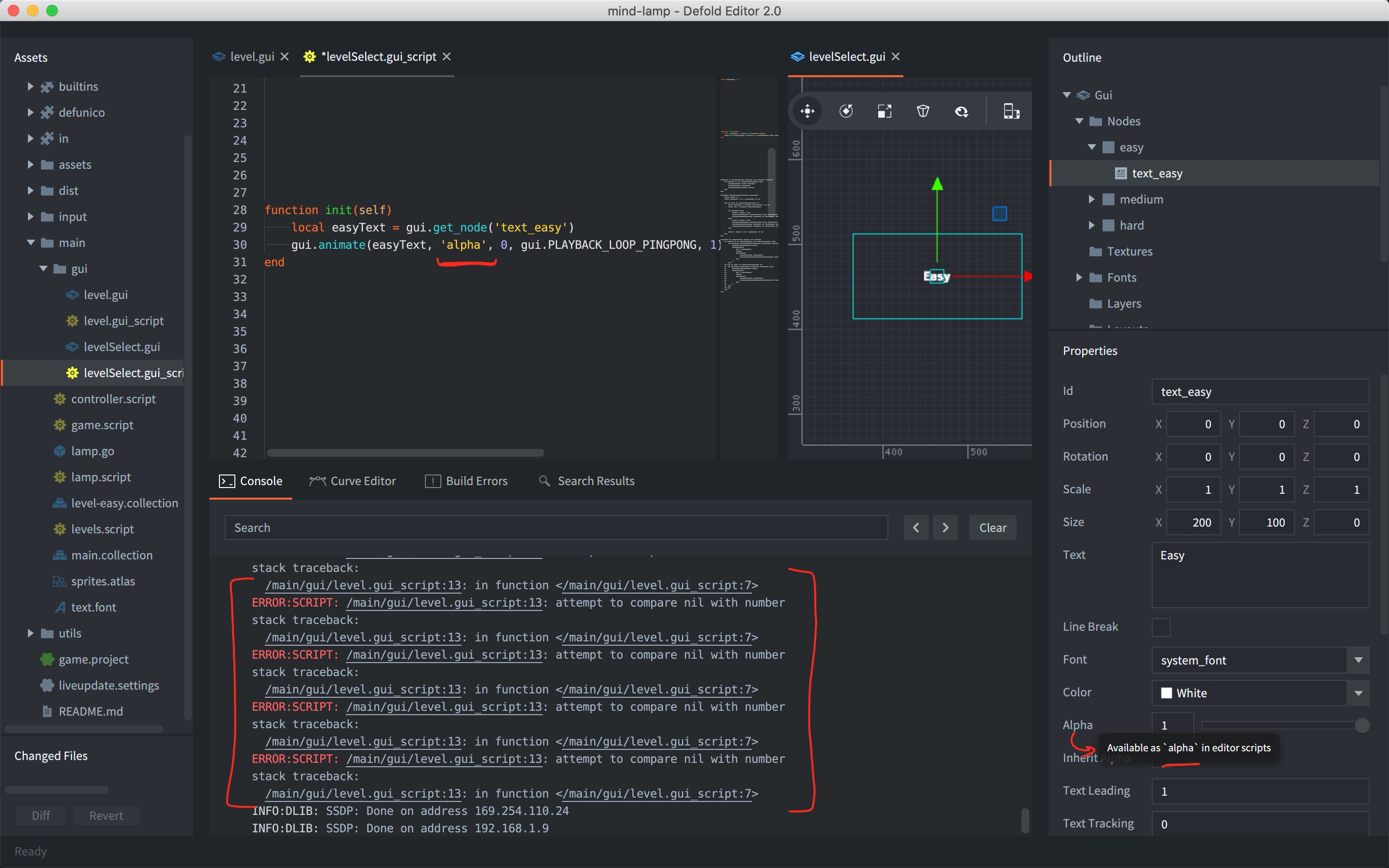Collapse the main folder
This screenshot has height=868, width=1389.
pyautogui.click(x=30, y=243)
